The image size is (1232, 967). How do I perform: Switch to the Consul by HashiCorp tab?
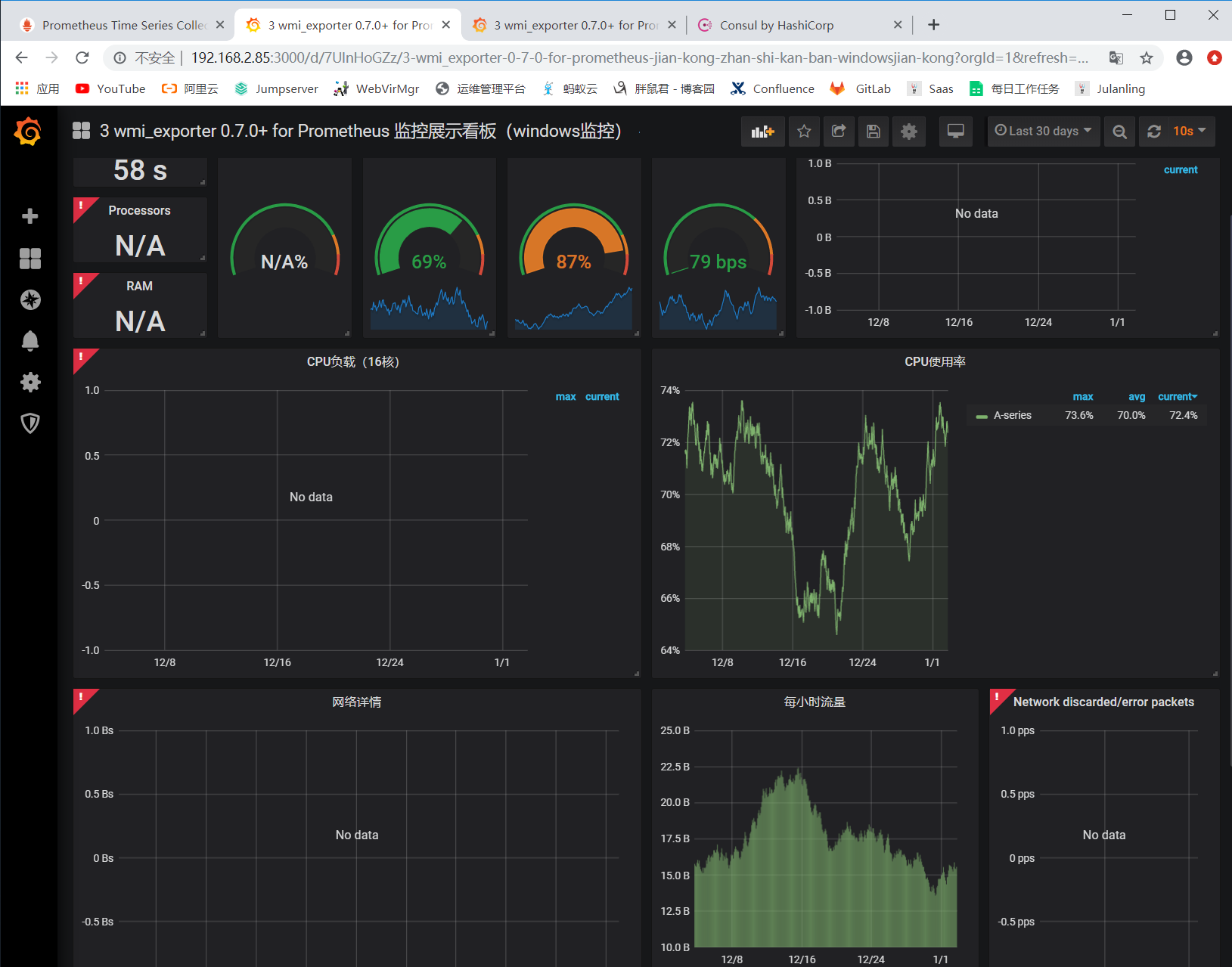(x=777, y=25)
